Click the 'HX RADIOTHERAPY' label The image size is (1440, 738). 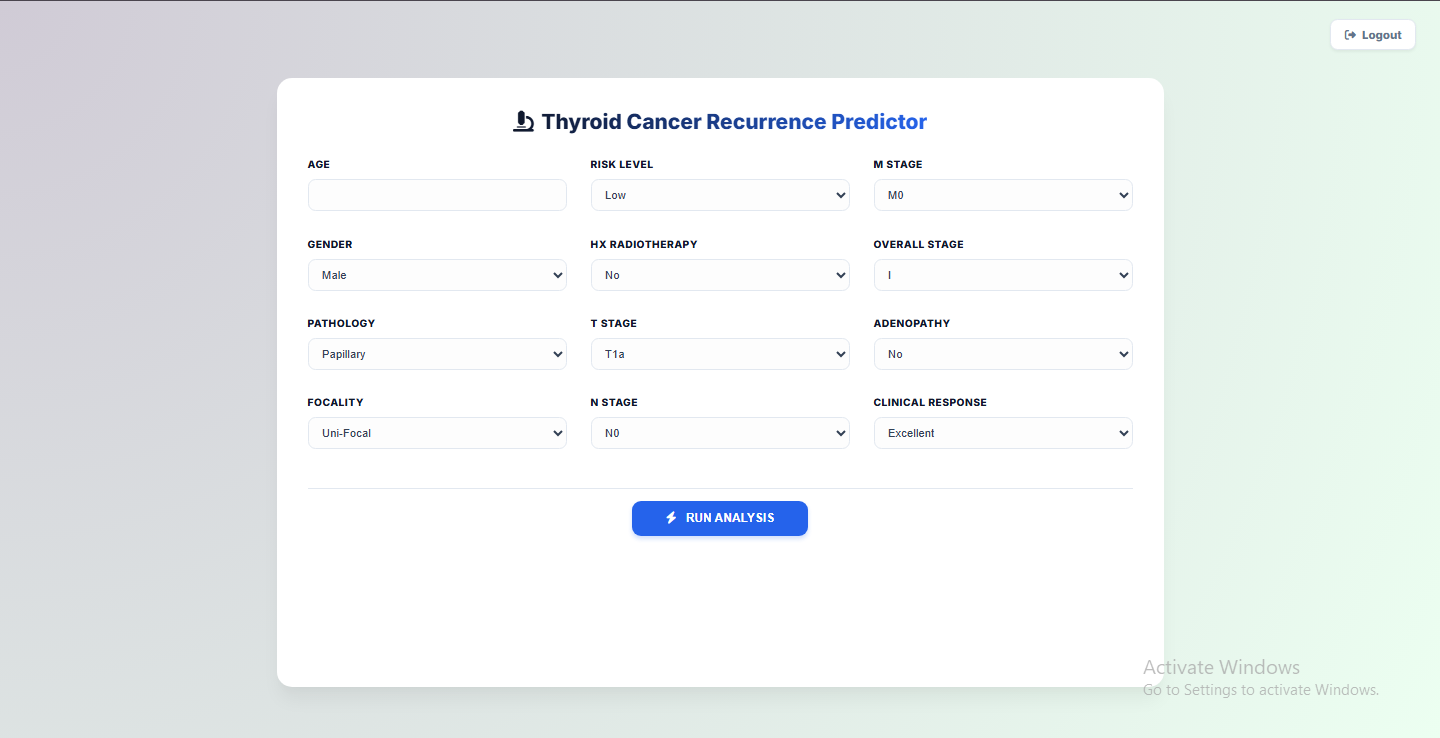[644, 244]
